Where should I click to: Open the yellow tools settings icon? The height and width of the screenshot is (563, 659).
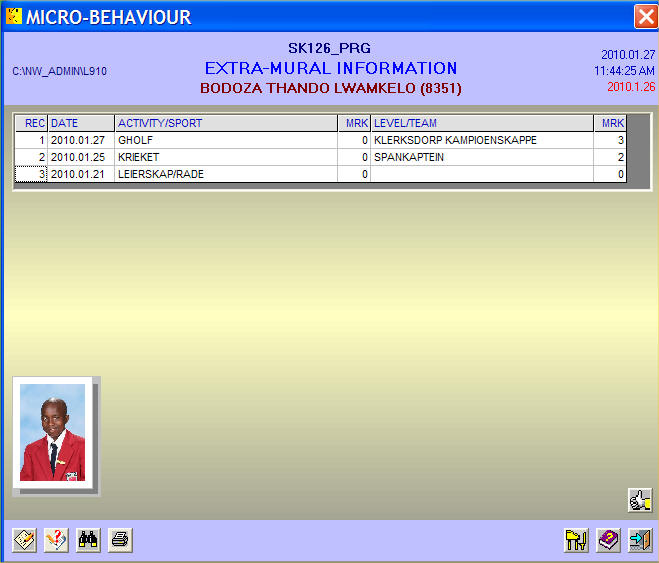[x=576, y=540]
